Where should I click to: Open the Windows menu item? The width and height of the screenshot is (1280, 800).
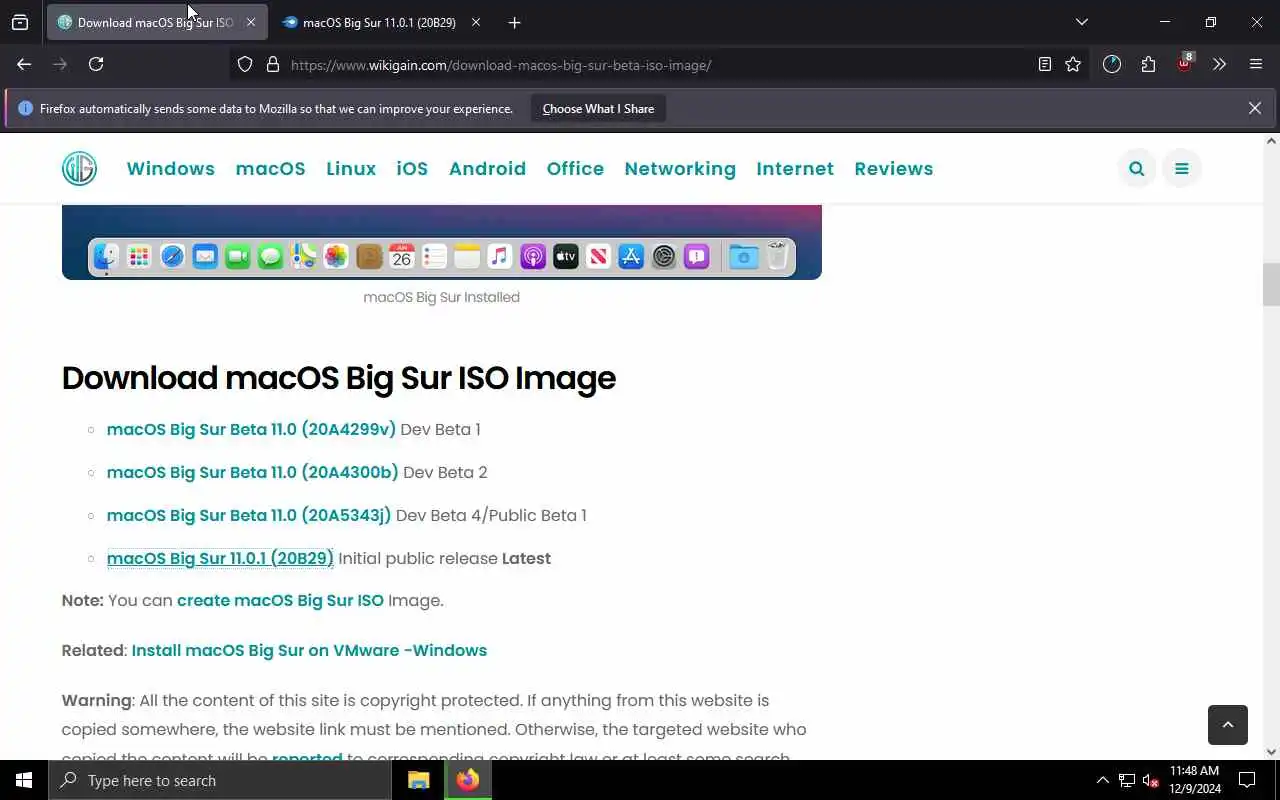171,169
